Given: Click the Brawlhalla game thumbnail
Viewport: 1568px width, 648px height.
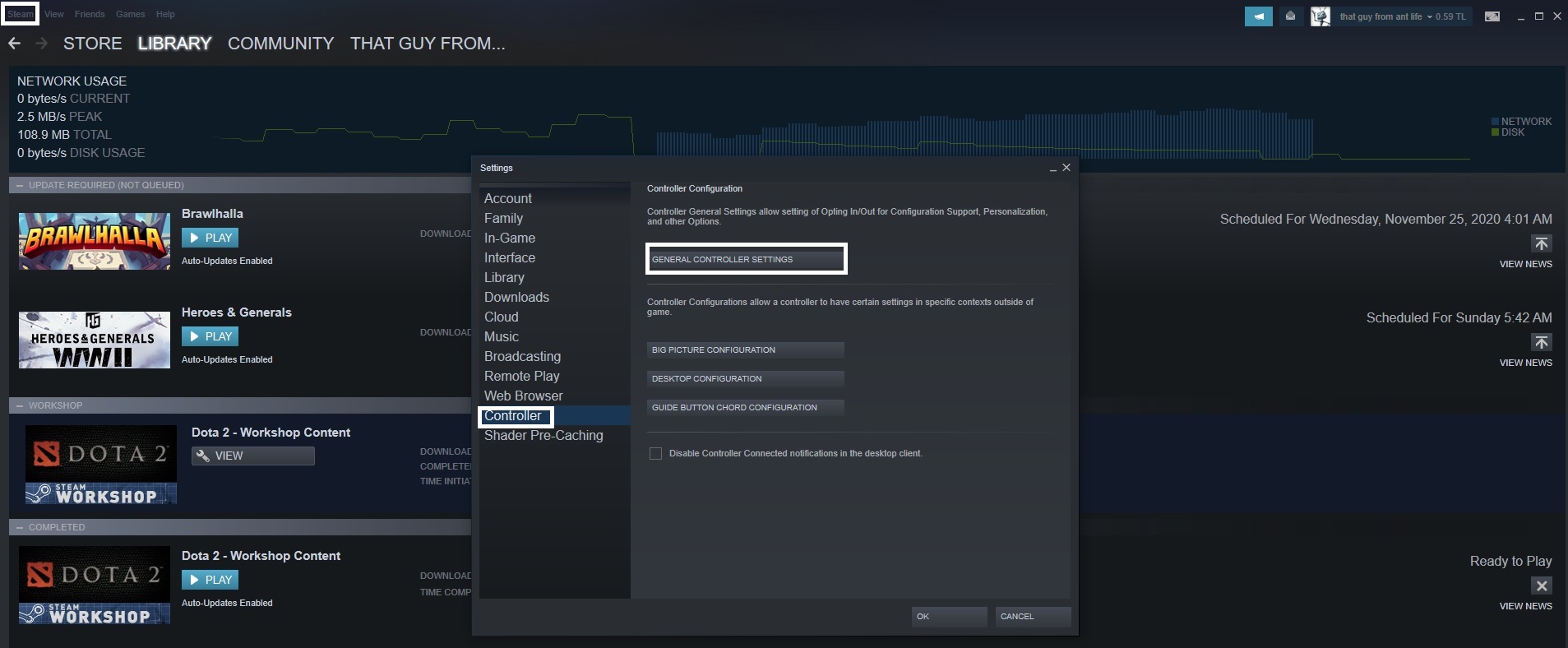Looking at the screenshot, I should coord(95,241).
